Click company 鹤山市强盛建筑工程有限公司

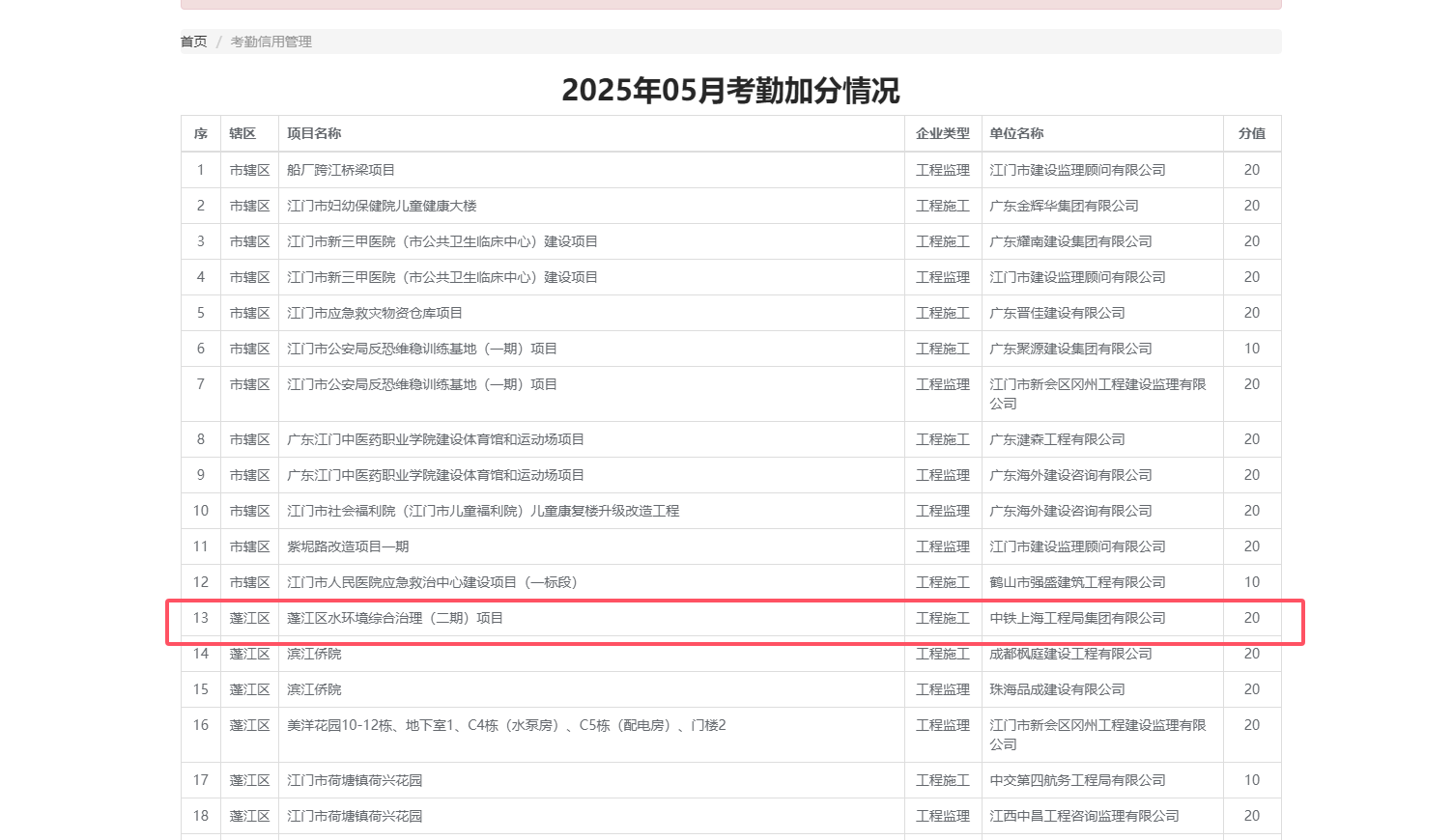point(1077,582)
